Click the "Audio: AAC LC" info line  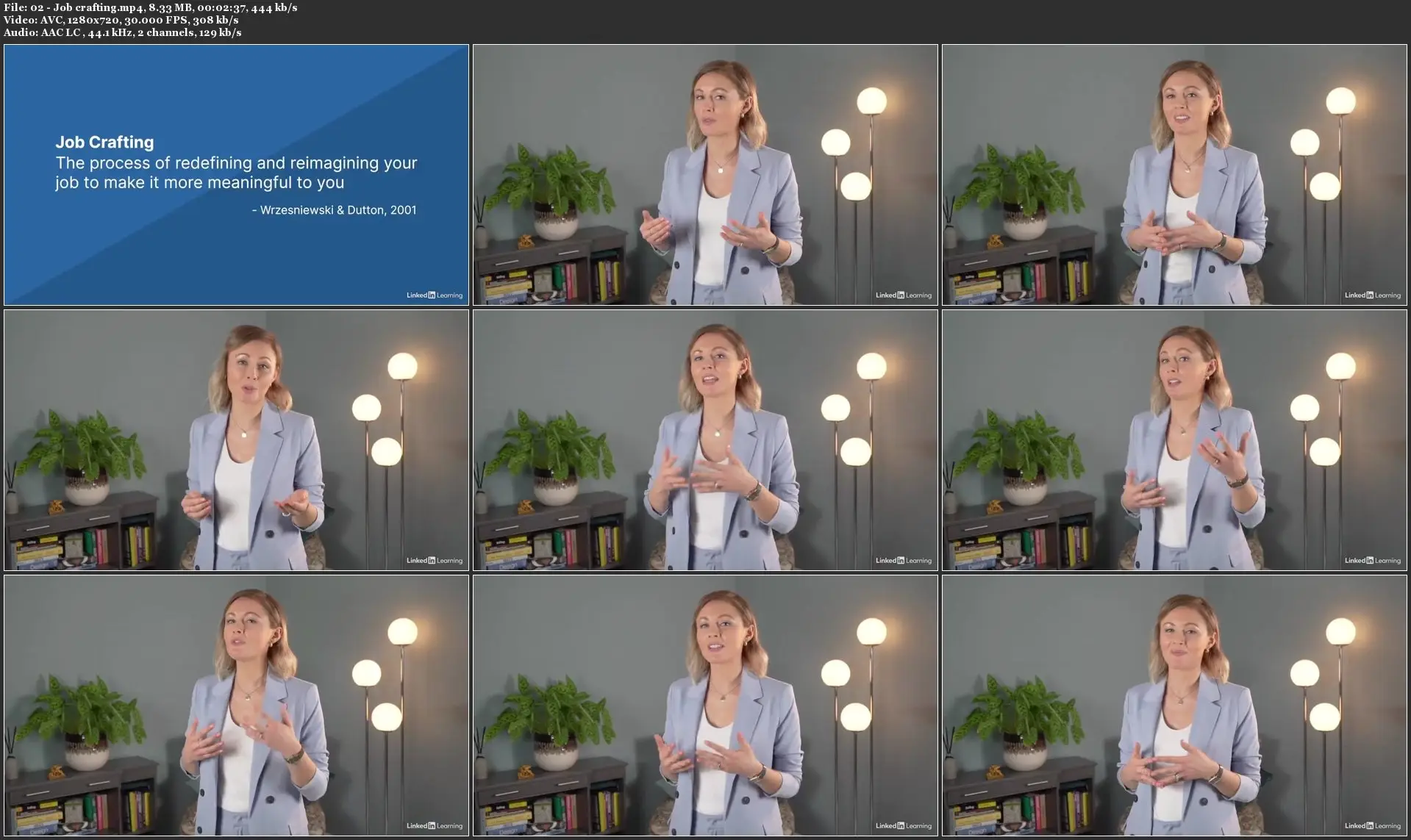click(123, 32)
